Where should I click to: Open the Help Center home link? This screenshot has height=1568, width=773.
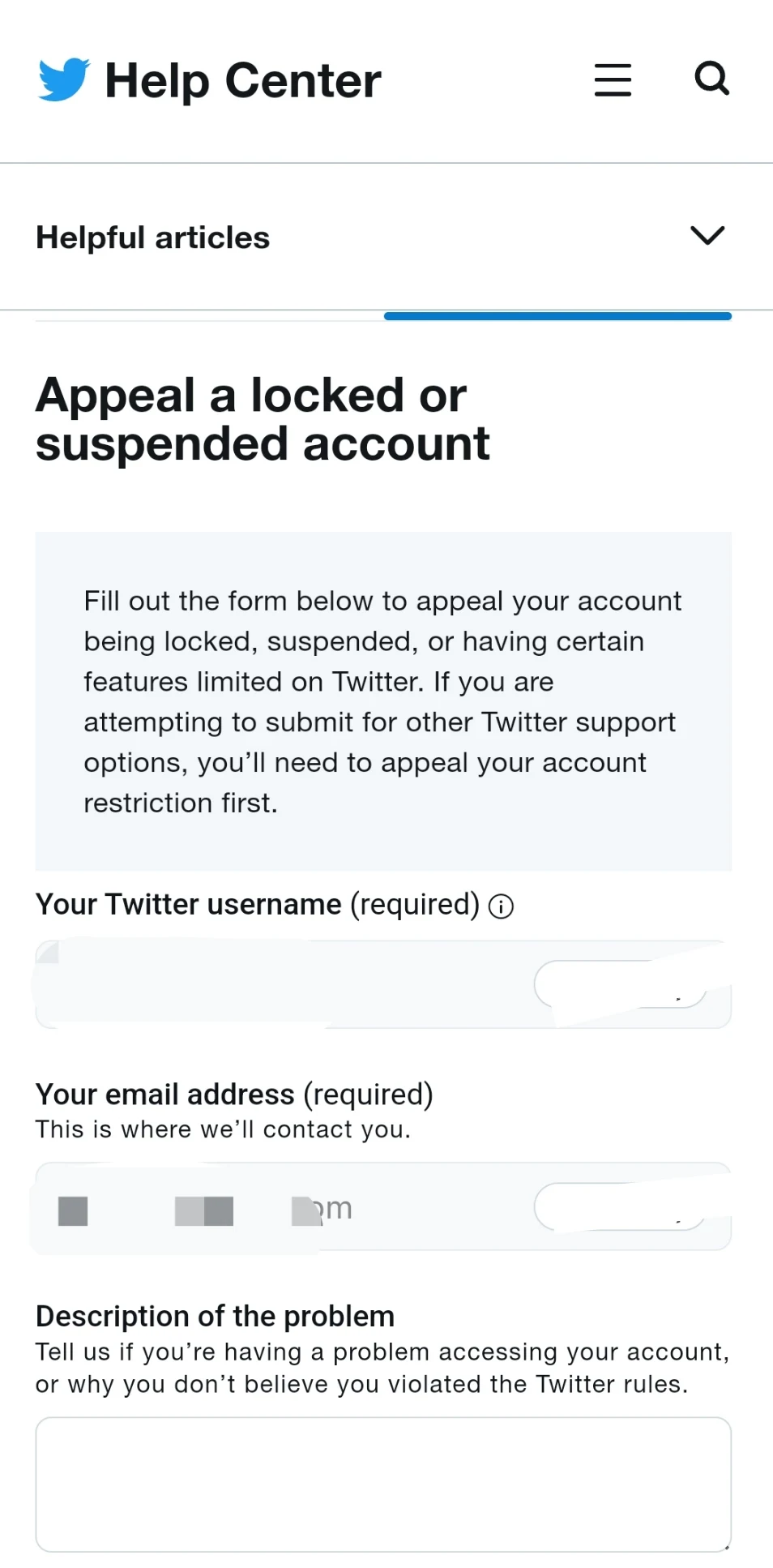[242, 80]
